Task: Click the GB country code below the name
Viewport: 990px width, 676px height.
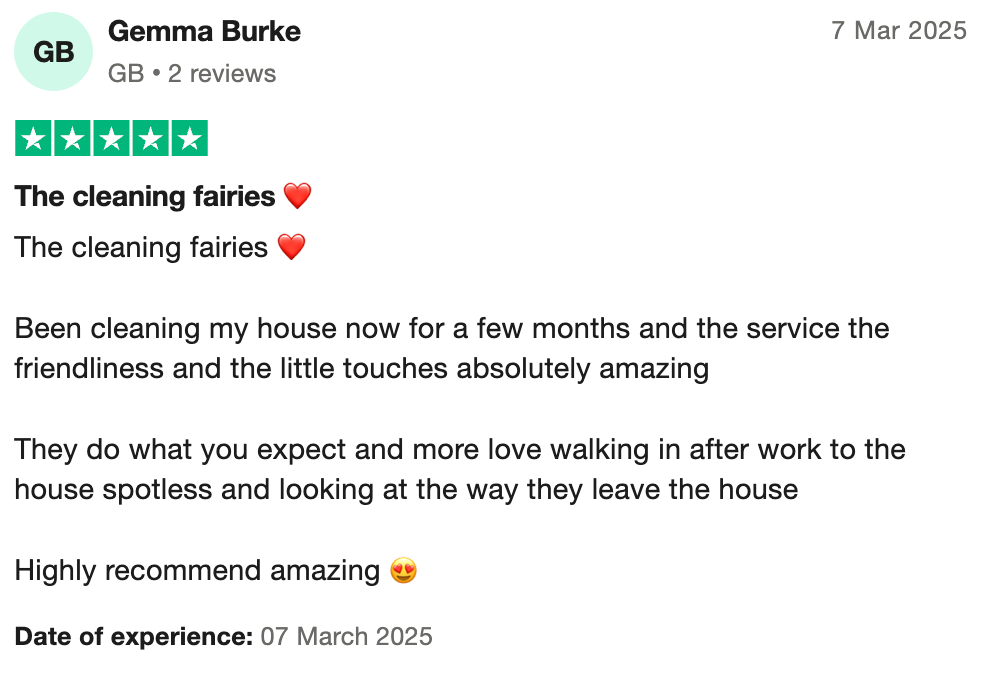Action: (x=125, y=74)
